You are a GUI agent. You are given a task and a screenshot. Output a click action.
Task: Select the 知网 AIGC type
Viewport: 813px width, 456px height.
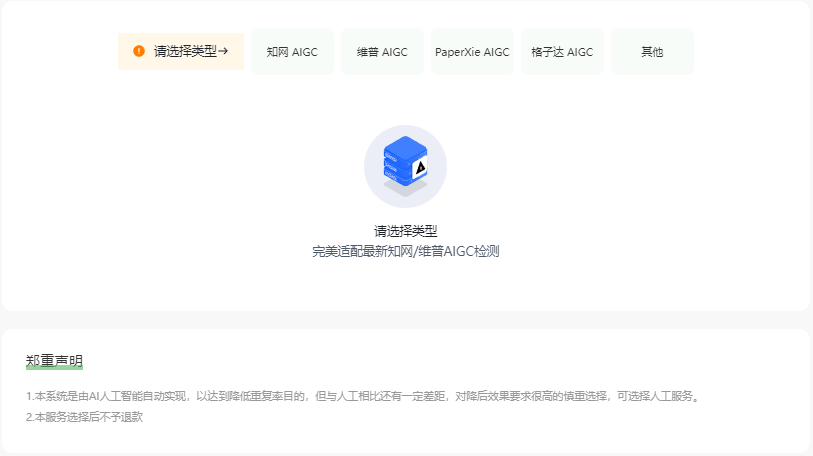[292, 52]
